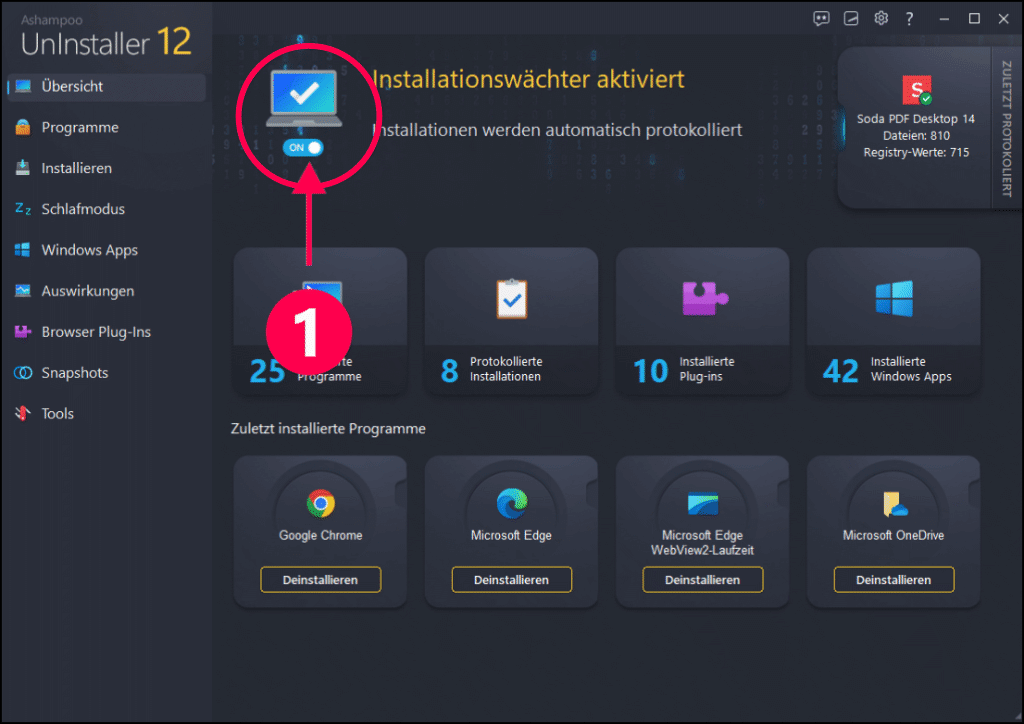Expand the Zuletzt protokolliert side tab
Image resolution: width=1024 pixels, height=724 pixels.
[1006, 128]
